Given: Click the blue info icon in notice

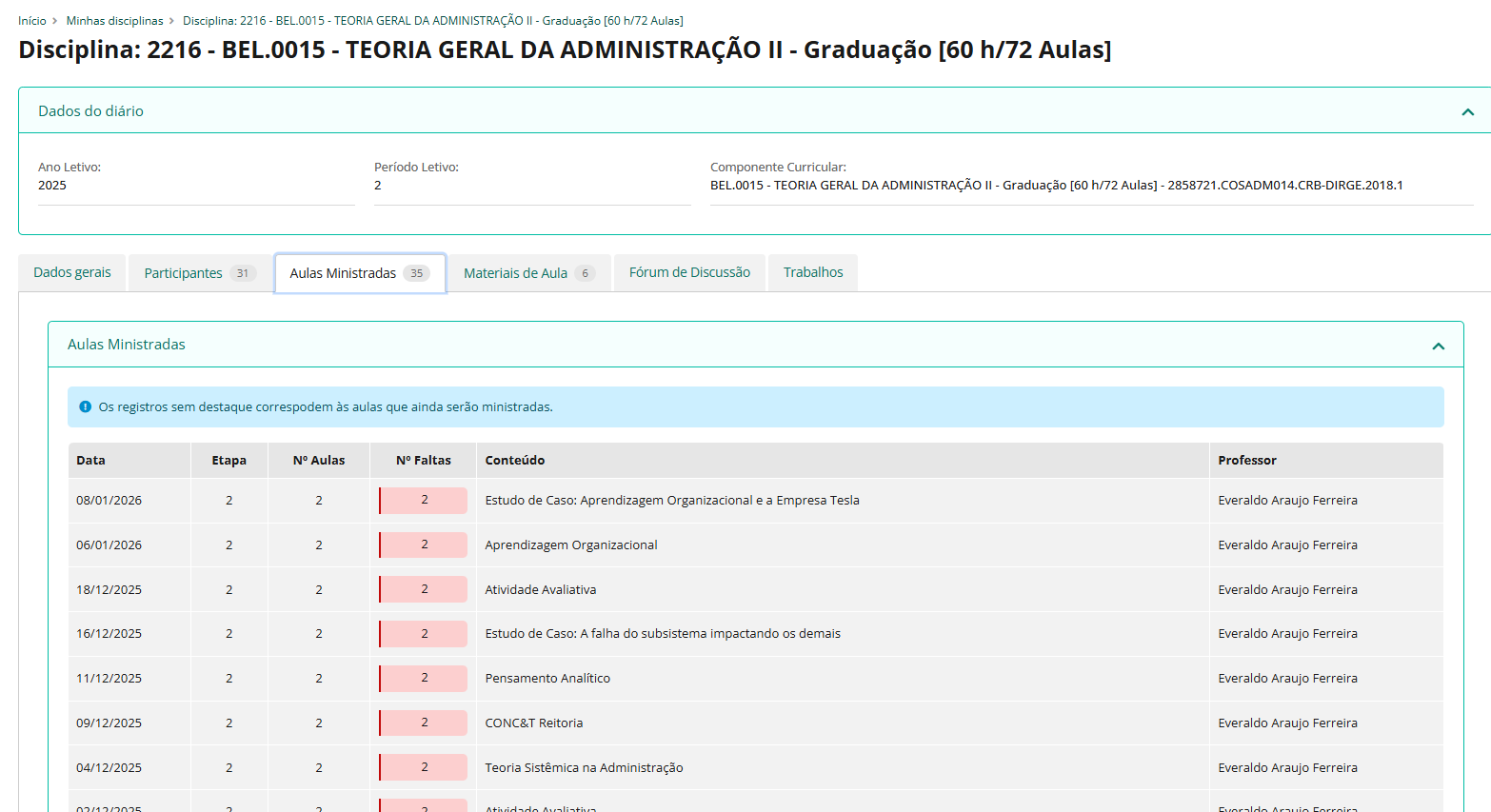Looking at the screenshot, I should pos(86,407).
